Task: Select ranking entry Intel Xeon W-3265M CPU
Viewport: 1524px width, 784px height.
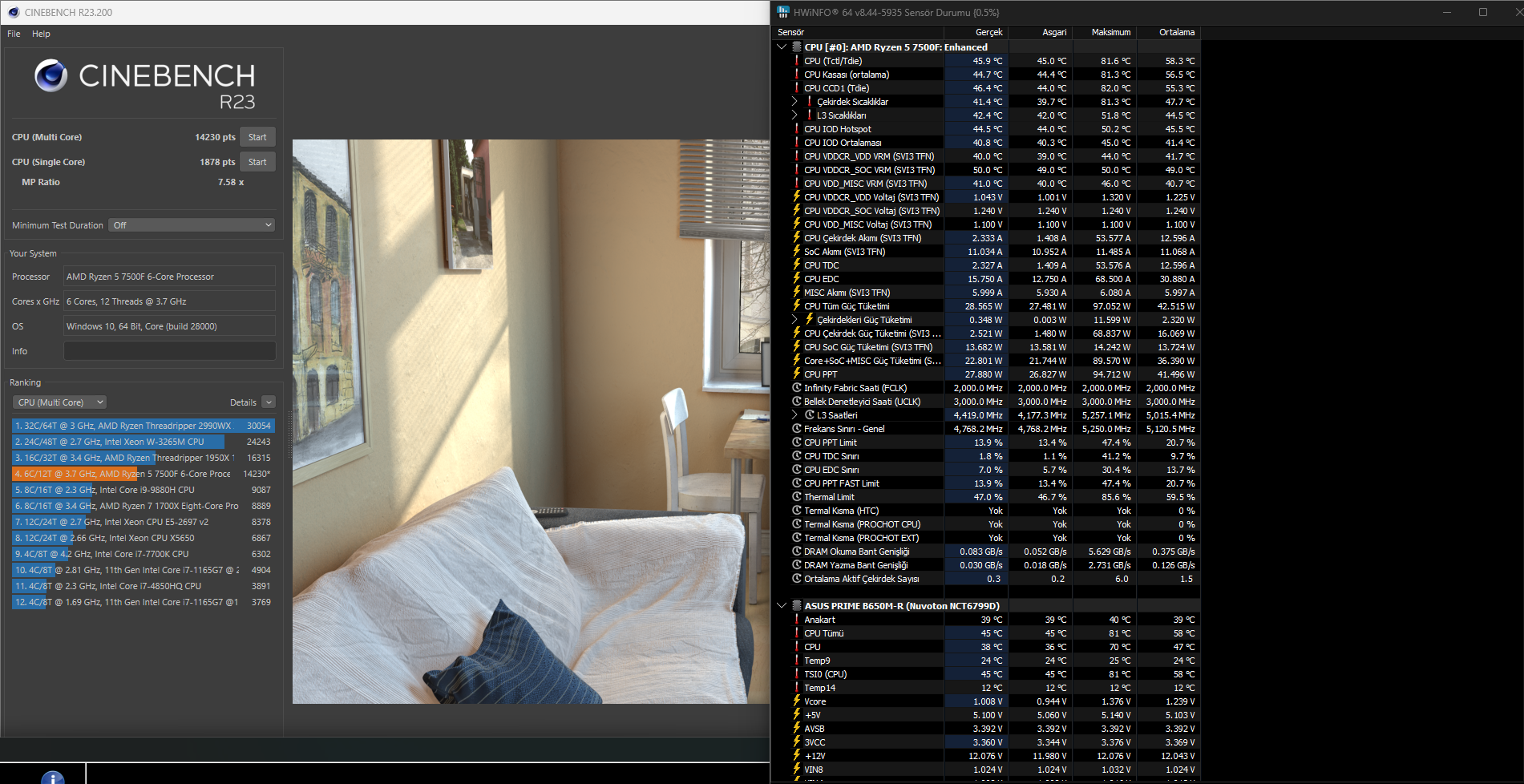Action: 144,442
